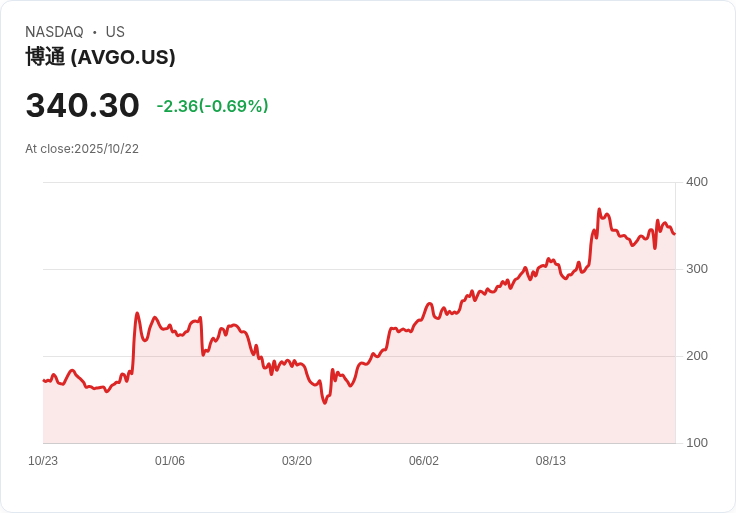Select the 08/13 date on the x-axis
Image resolution: width=736 pixels, height=513 pixels.
551,461
